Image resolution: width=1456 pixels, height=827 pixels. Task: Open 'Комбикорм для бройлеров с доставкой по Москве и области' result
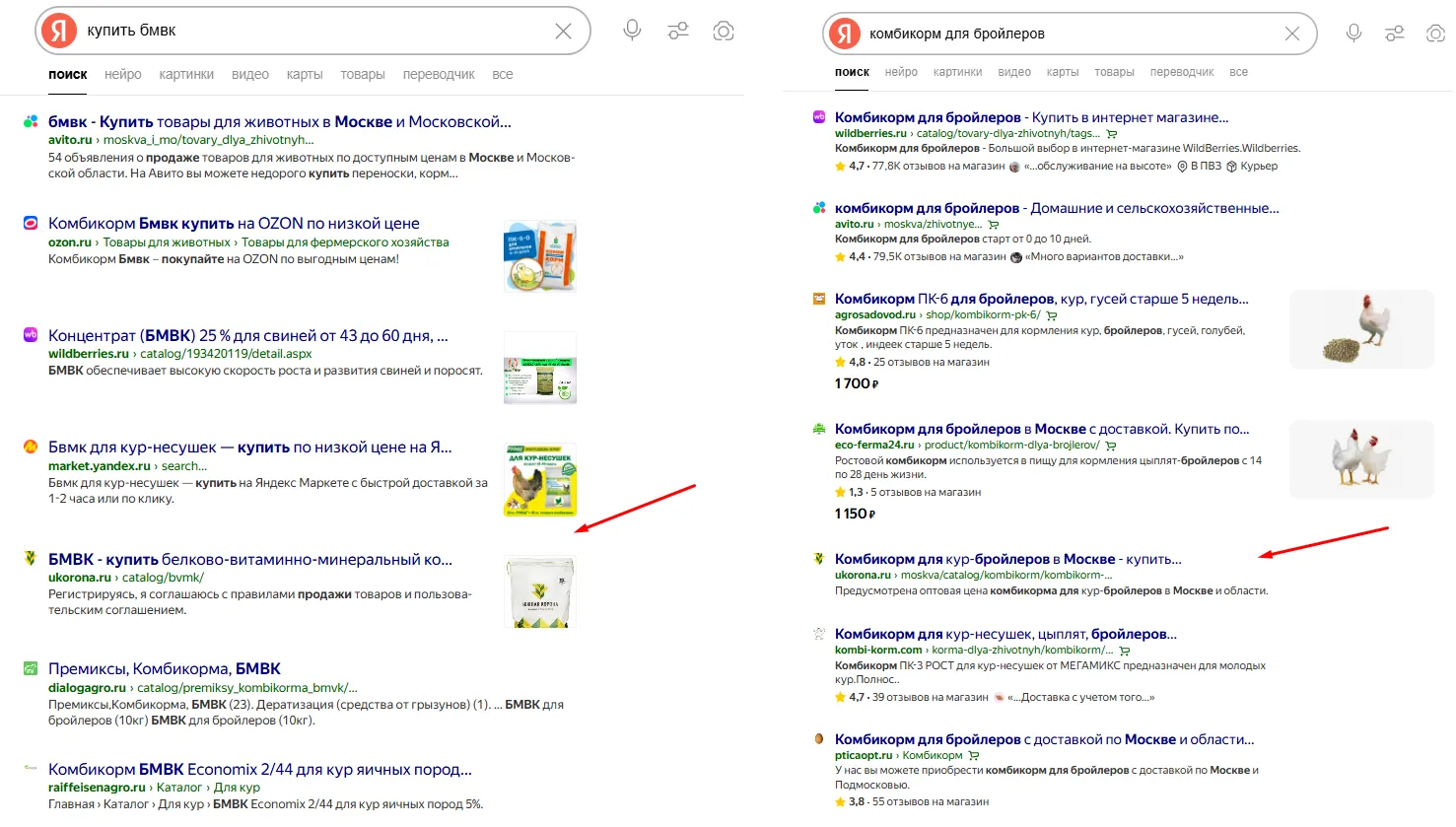1045,739
